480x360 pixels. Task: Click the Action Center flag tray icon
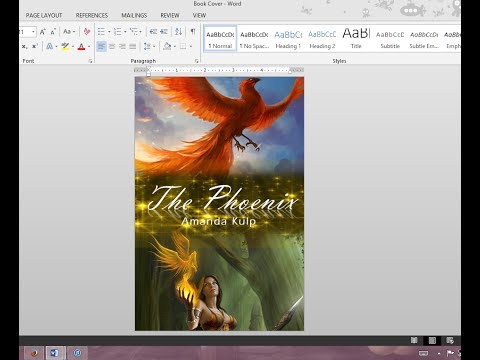(450, 353)
